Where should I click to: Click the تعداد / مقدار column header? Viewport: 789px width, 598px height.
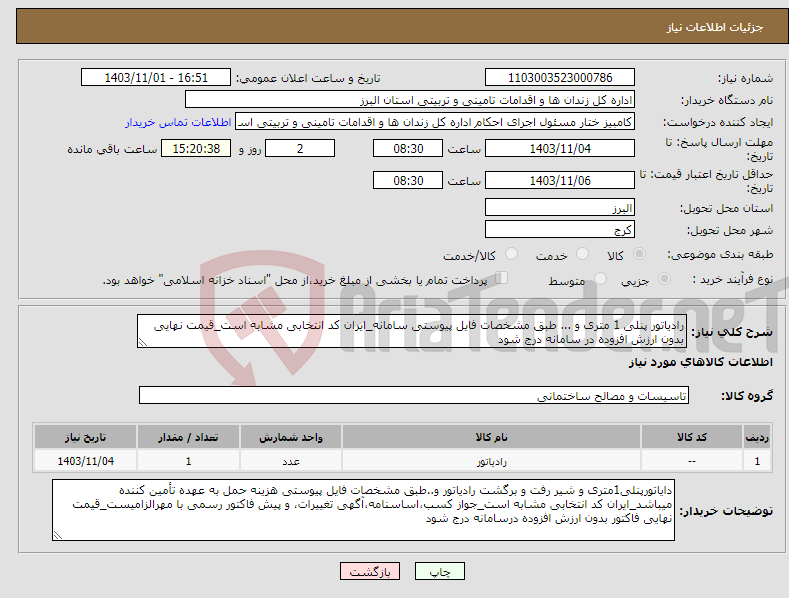pyautogui.click(x=188, y=437)
